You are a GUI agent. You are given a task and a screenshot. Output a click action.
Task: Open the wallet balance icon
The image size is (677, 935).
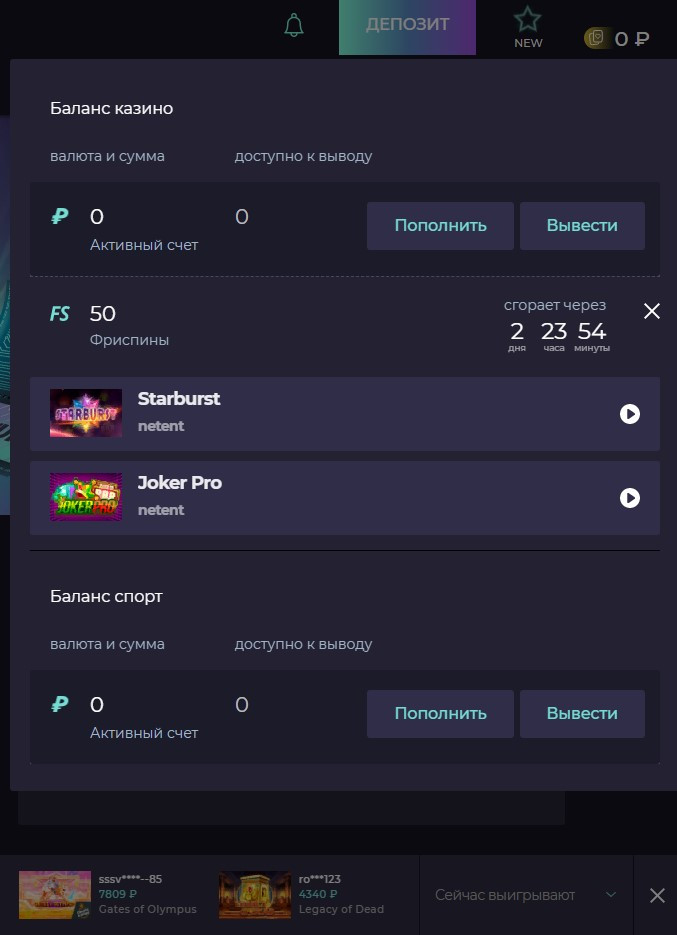[x=596, y=38]
